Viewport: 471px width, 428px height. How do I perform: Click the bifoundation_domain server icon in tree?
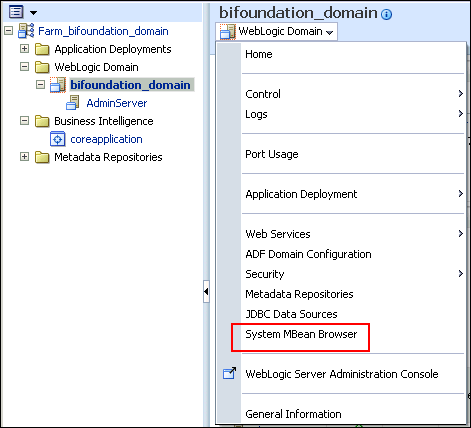click(x=58, y=85)
